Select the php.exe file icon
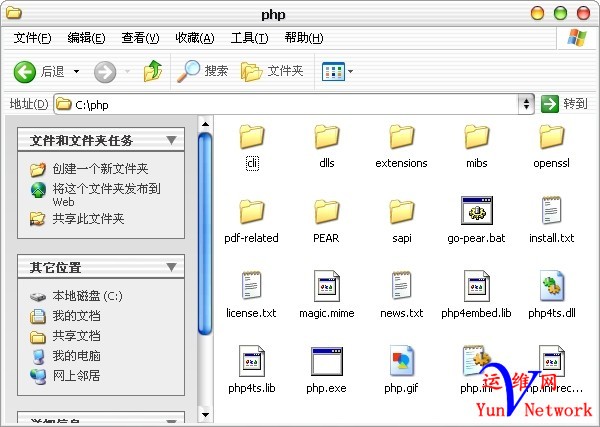This screenshot has width=600, height=427. (x=327, y=361)
